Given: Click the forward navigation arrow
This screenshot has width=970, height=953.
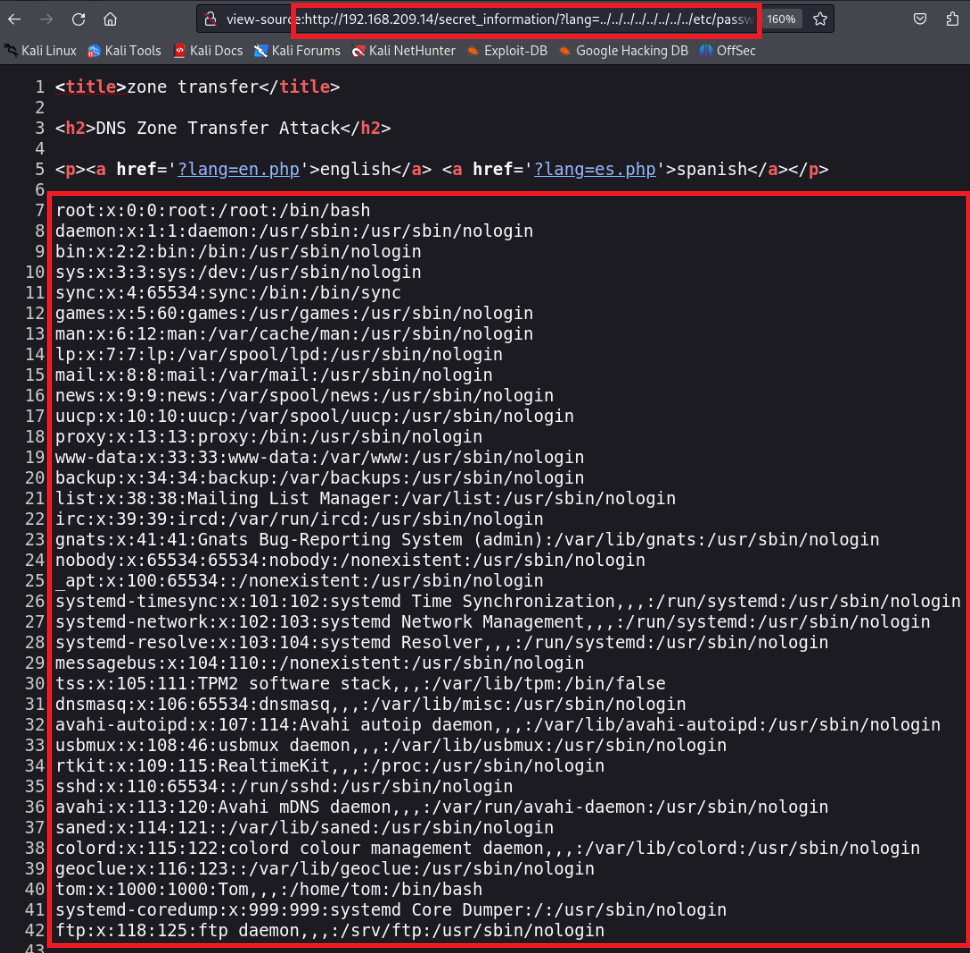Looking at the screenshot, I should 46,19.
